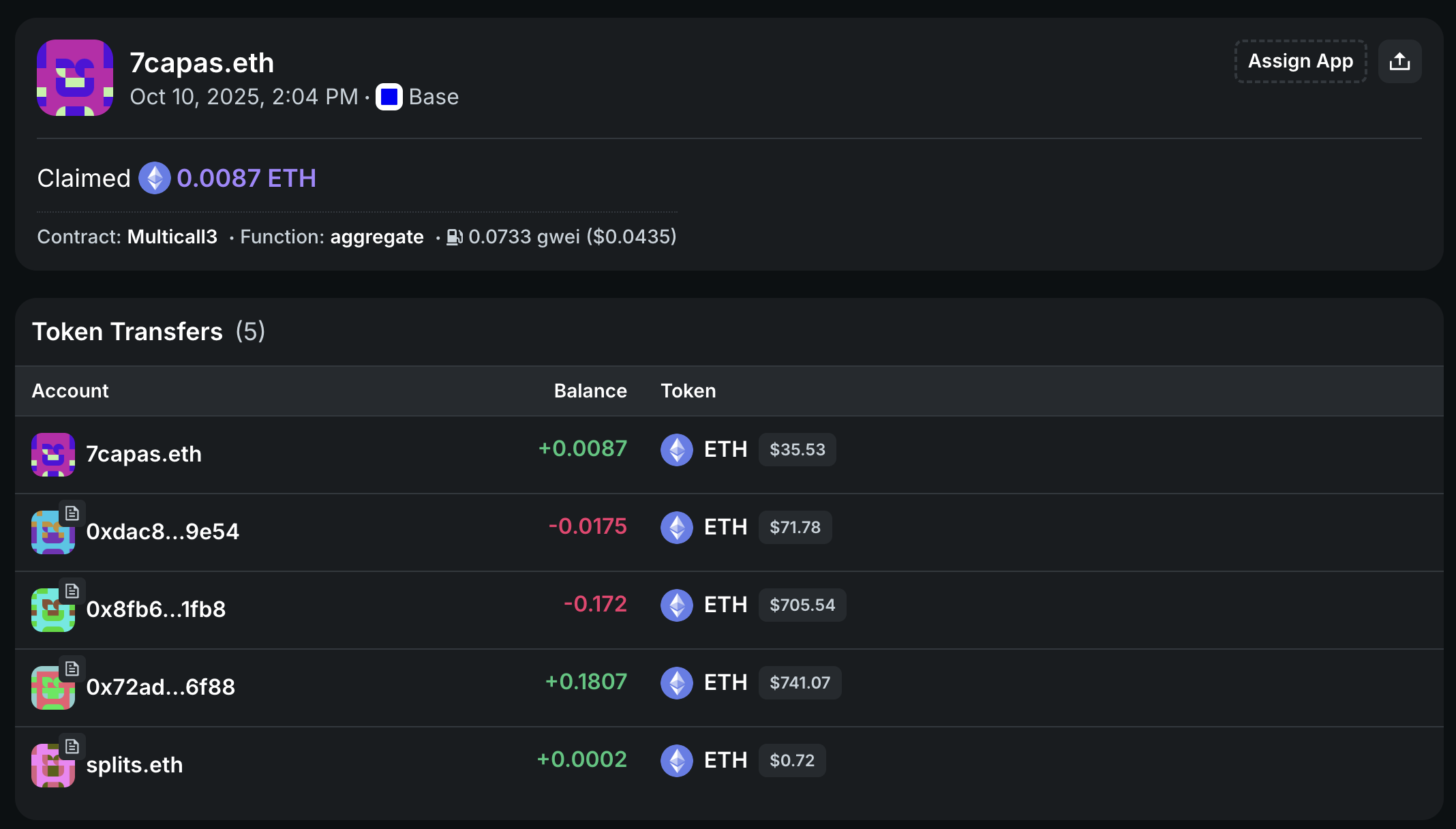Open the splits.eth account
This screenshot has width=1456, height=829.
[x=134, y=765]
